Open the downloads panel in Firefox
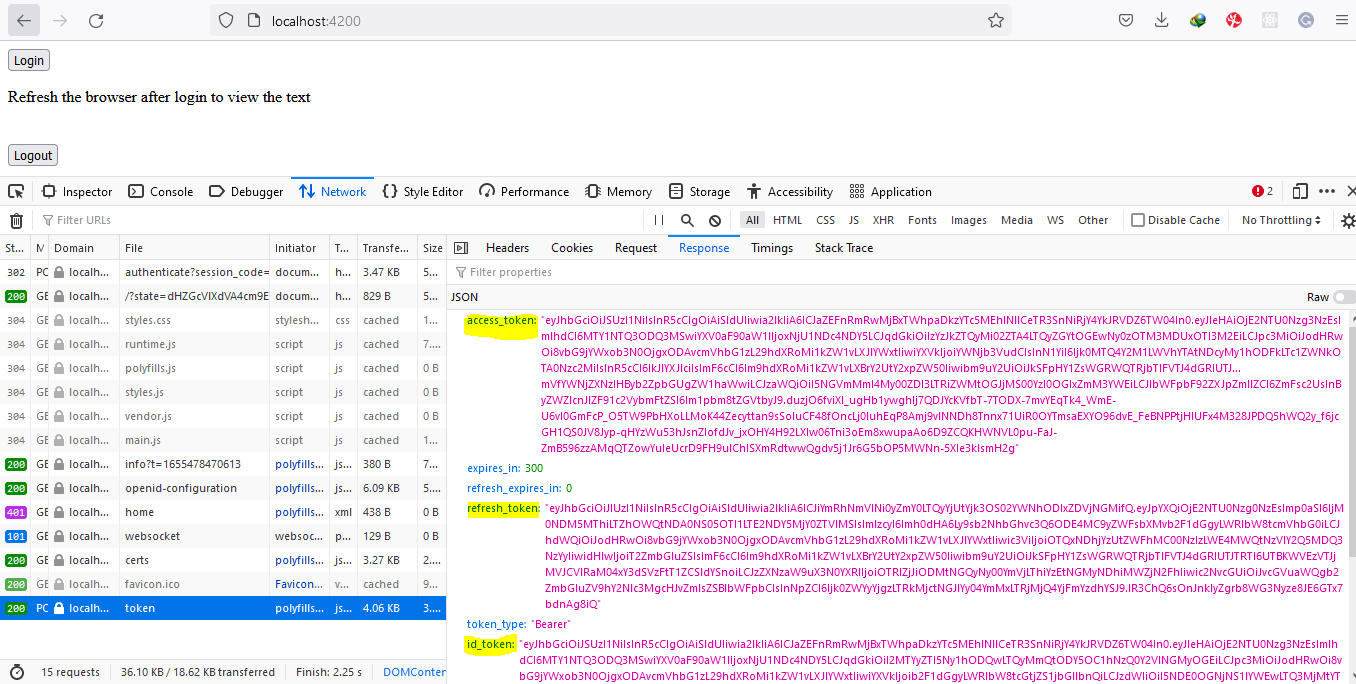This screenshot has height=684, width=1356. click(x=1162, y=19)
